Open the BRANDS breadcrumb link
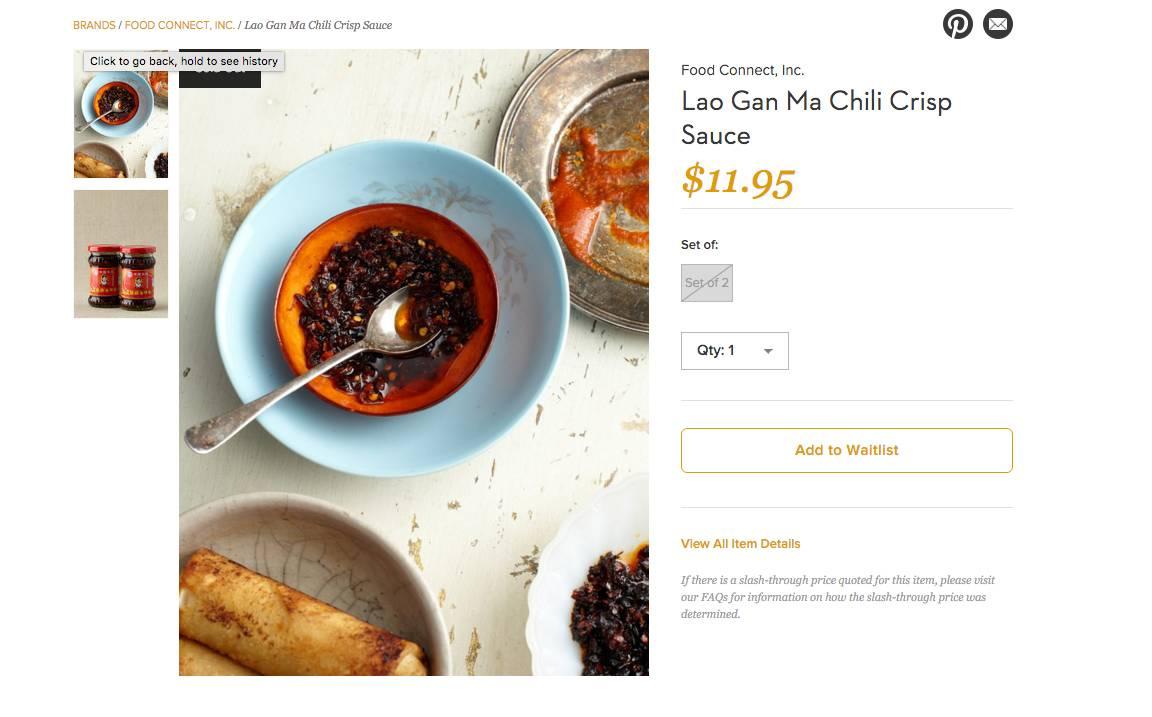 (94, 25)
